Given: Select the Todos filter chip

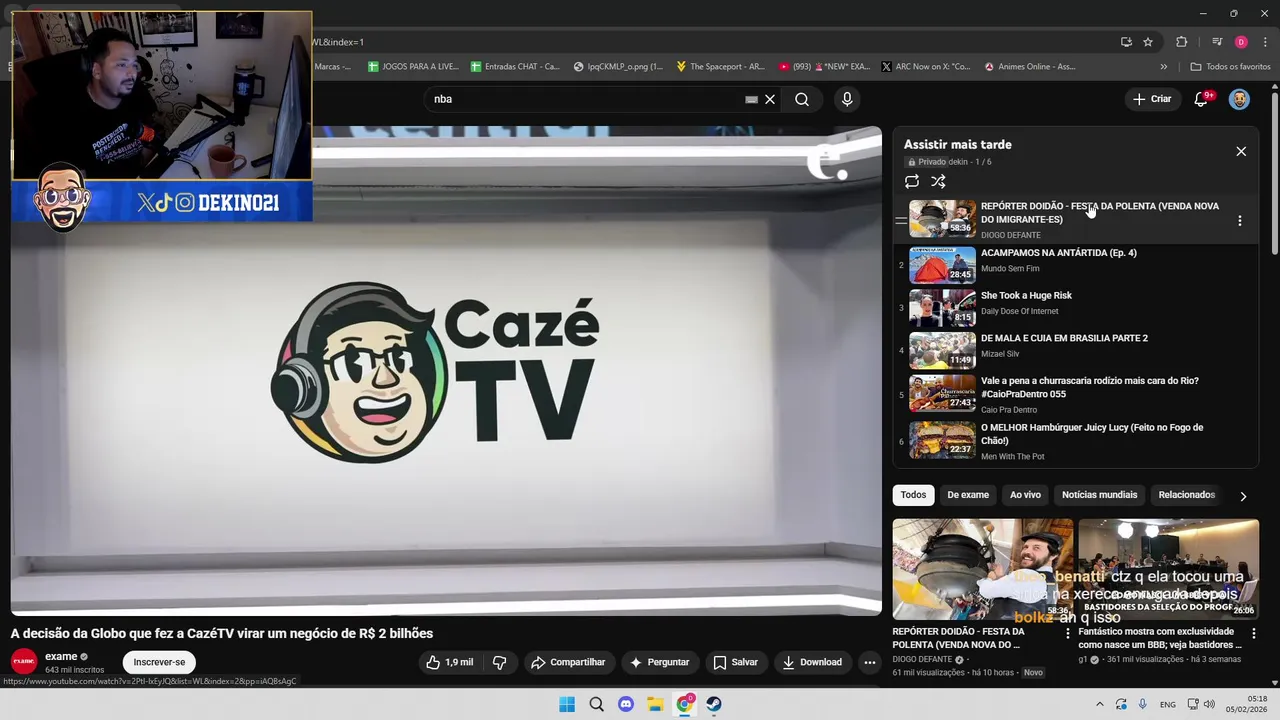Looking at the screenshot, I should 913,495.
